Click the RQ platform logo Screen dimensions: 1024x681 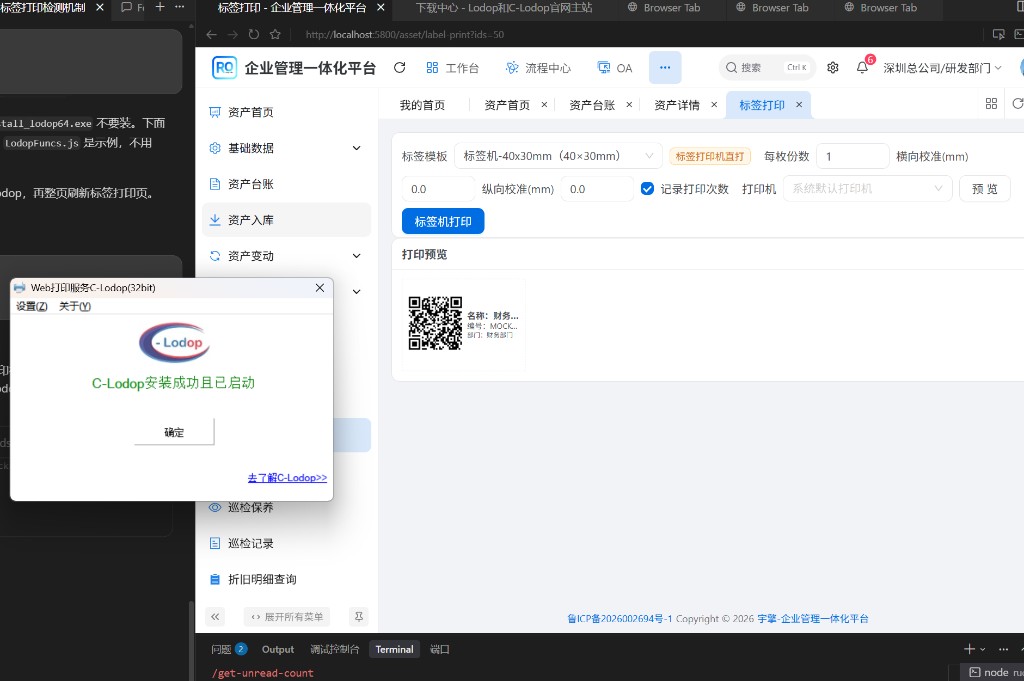pos(224,67)
